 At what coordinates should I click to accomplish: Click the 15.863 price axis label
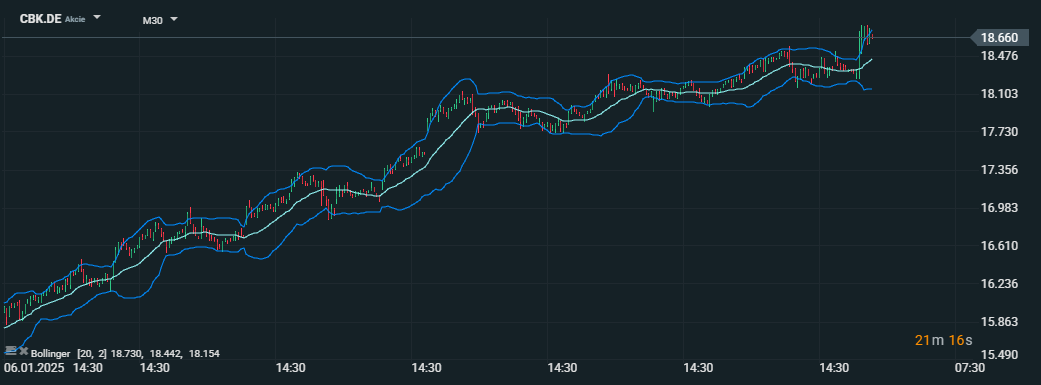coord(999,321)
